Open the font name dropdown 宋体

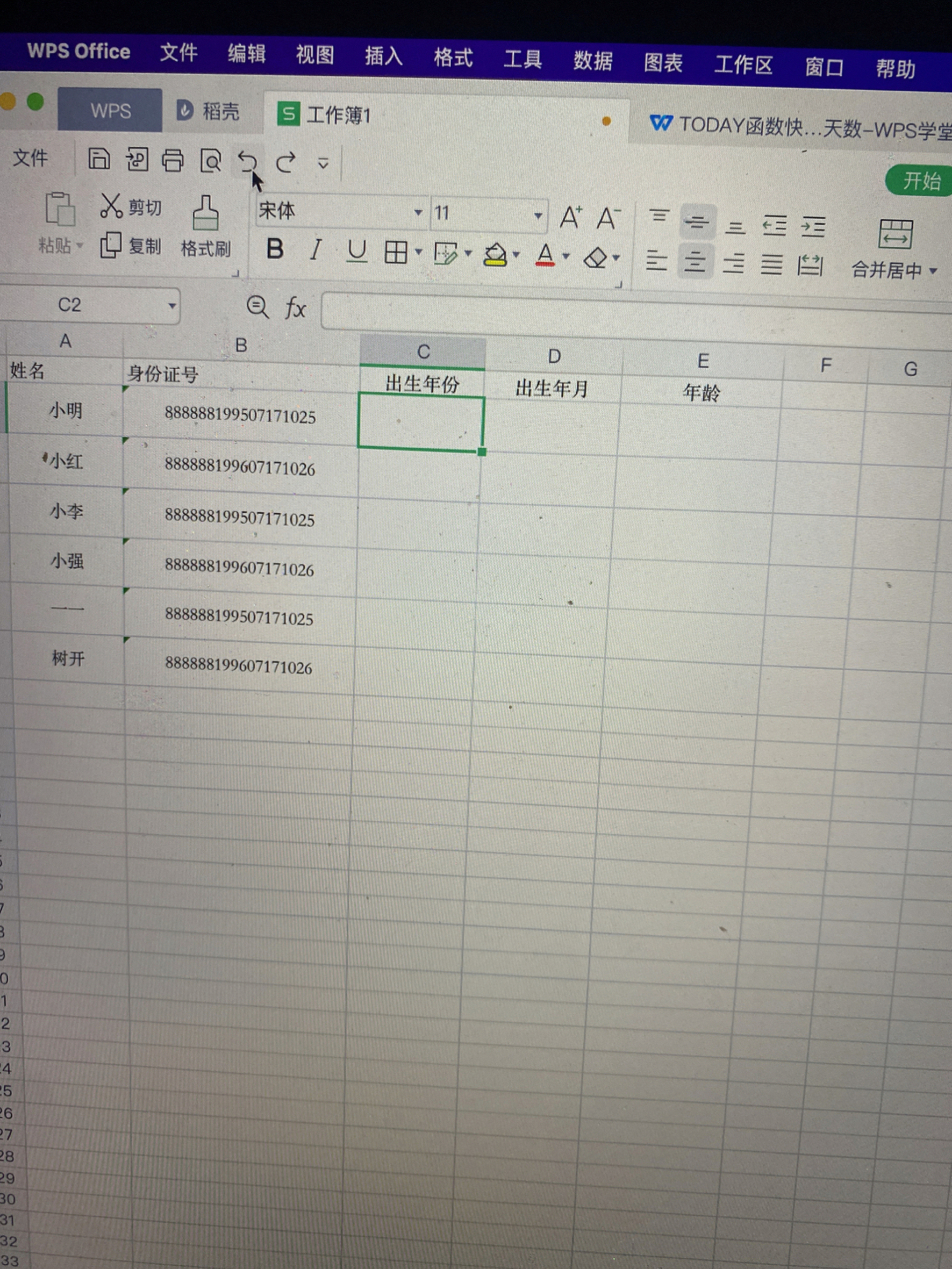click(x=418, y=213)
